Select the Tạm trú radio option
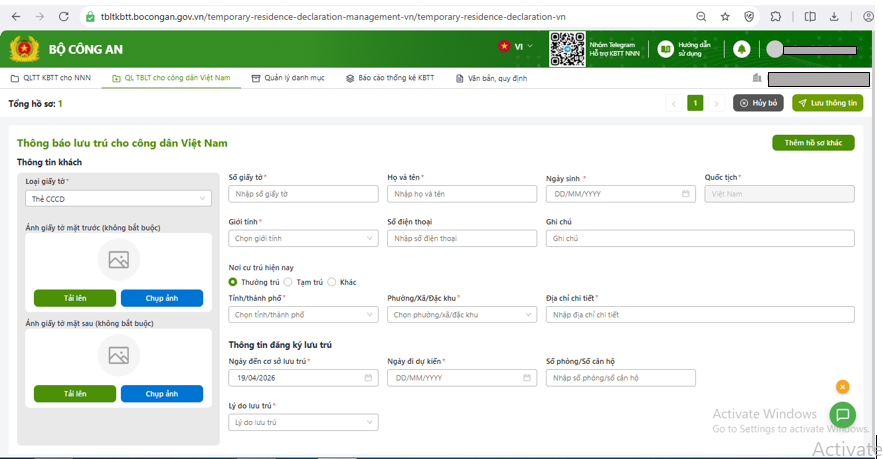 click(288, 282)
